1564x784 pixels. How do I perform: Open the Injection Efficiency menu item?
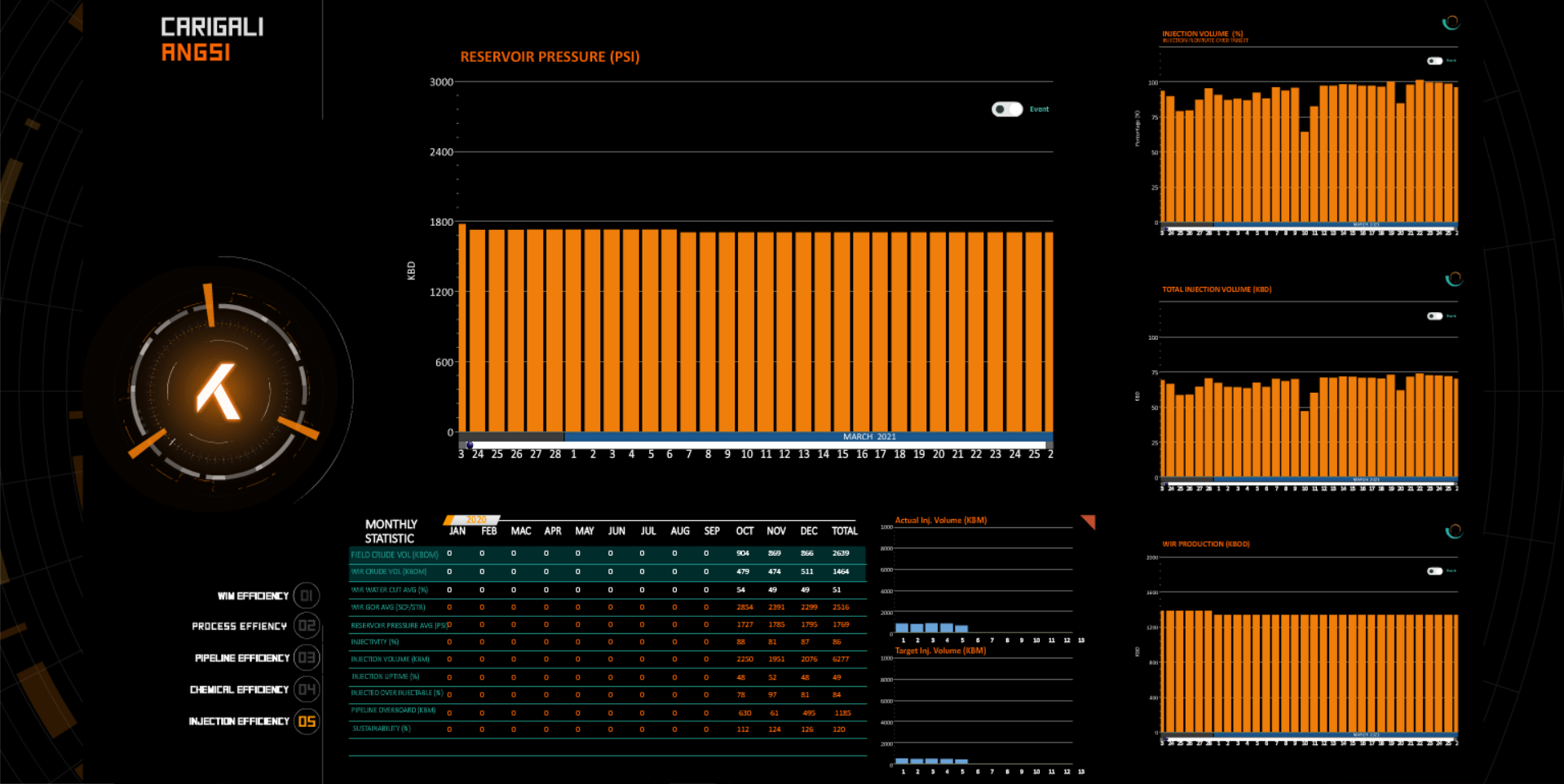[x=239, y=721]
